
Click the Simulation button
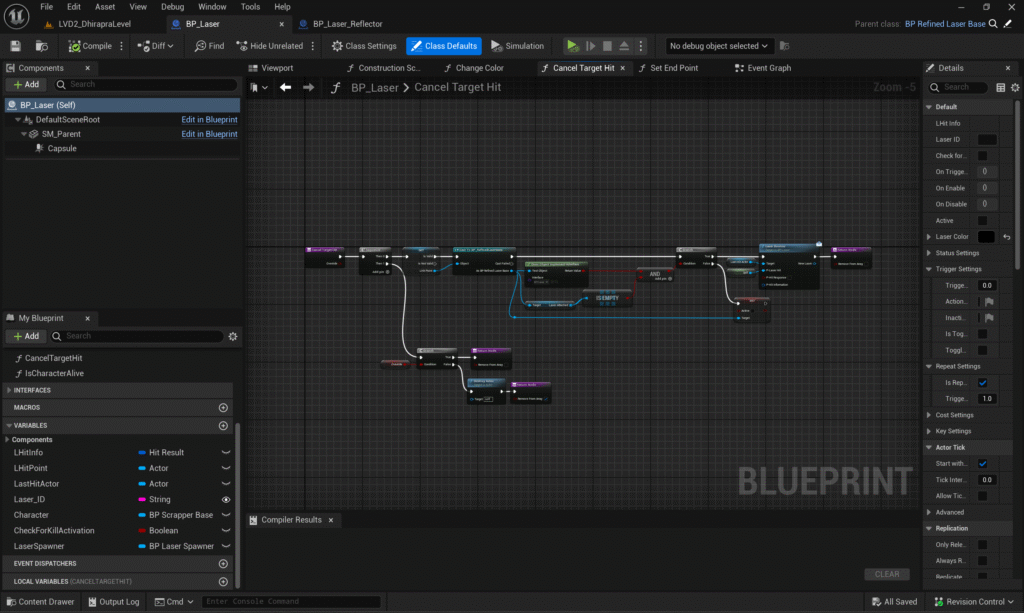pos(517,46)
